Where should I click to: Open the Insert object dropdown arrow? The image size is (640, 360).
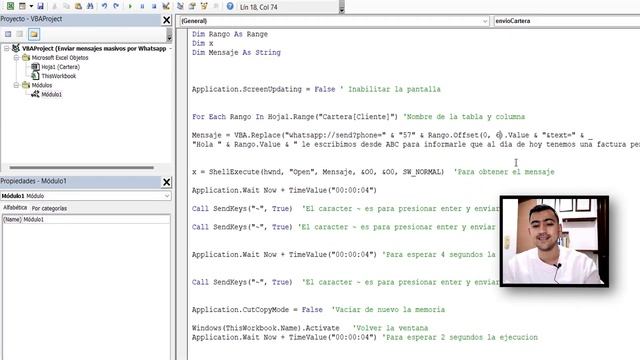31,6
